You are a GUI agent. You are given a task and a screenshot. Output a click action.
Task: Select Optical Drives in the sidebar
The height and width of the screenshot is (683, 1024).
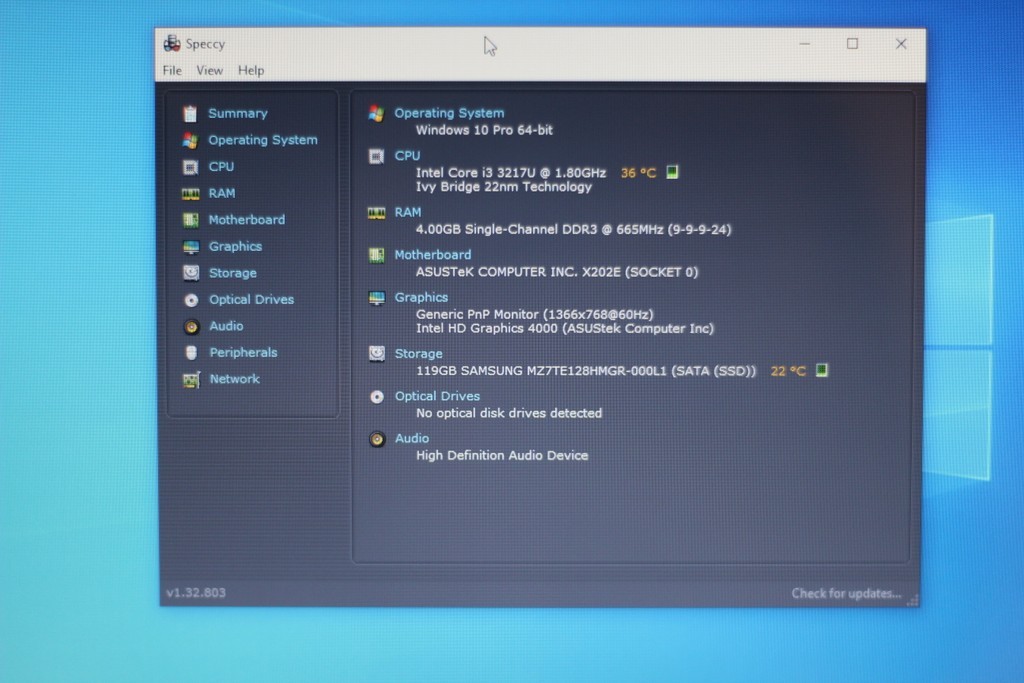pyautogui.click(x=251, y=300)
